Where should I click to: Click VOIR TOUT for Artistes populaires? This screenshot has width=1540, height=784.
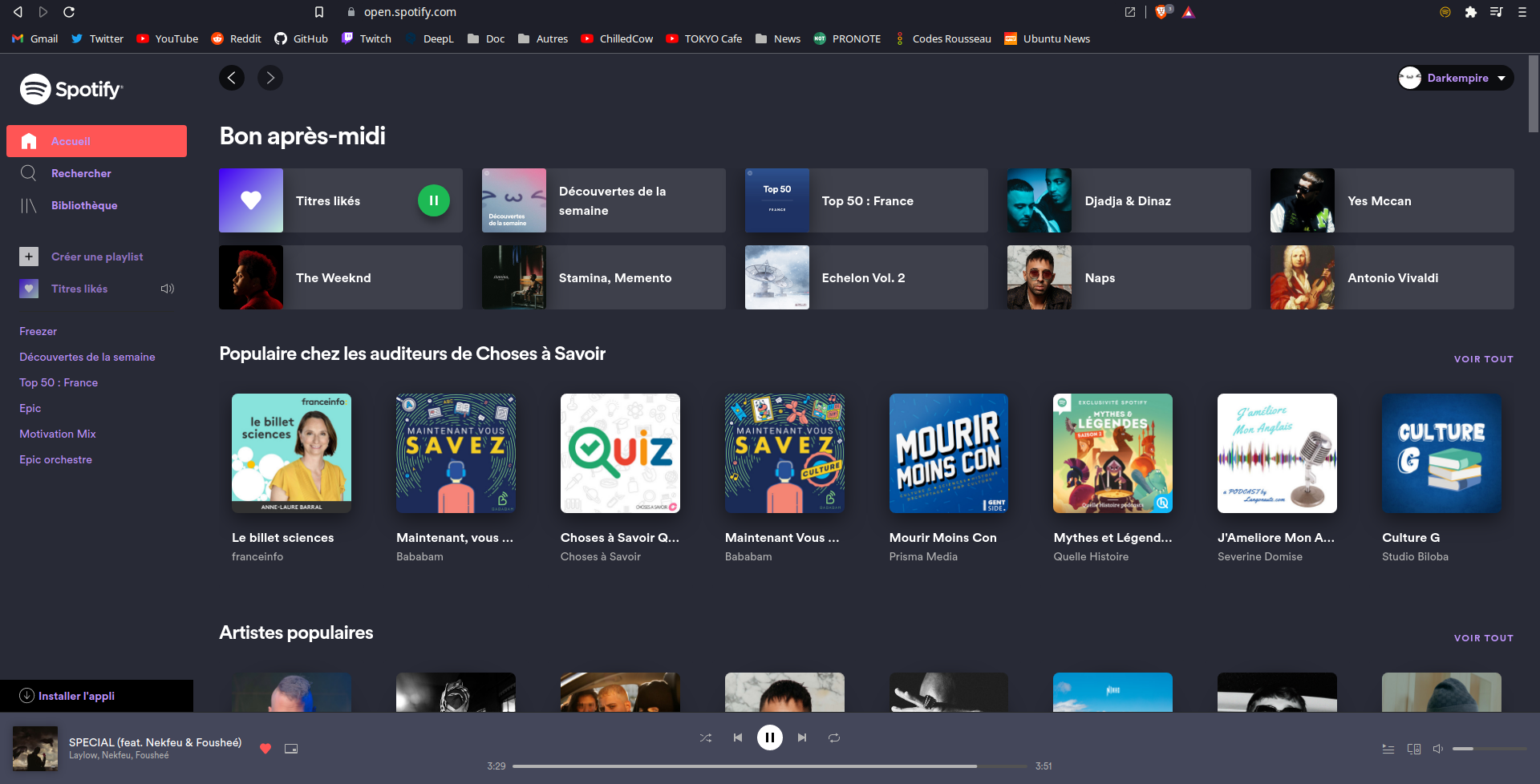click(x=1484, y=638)
